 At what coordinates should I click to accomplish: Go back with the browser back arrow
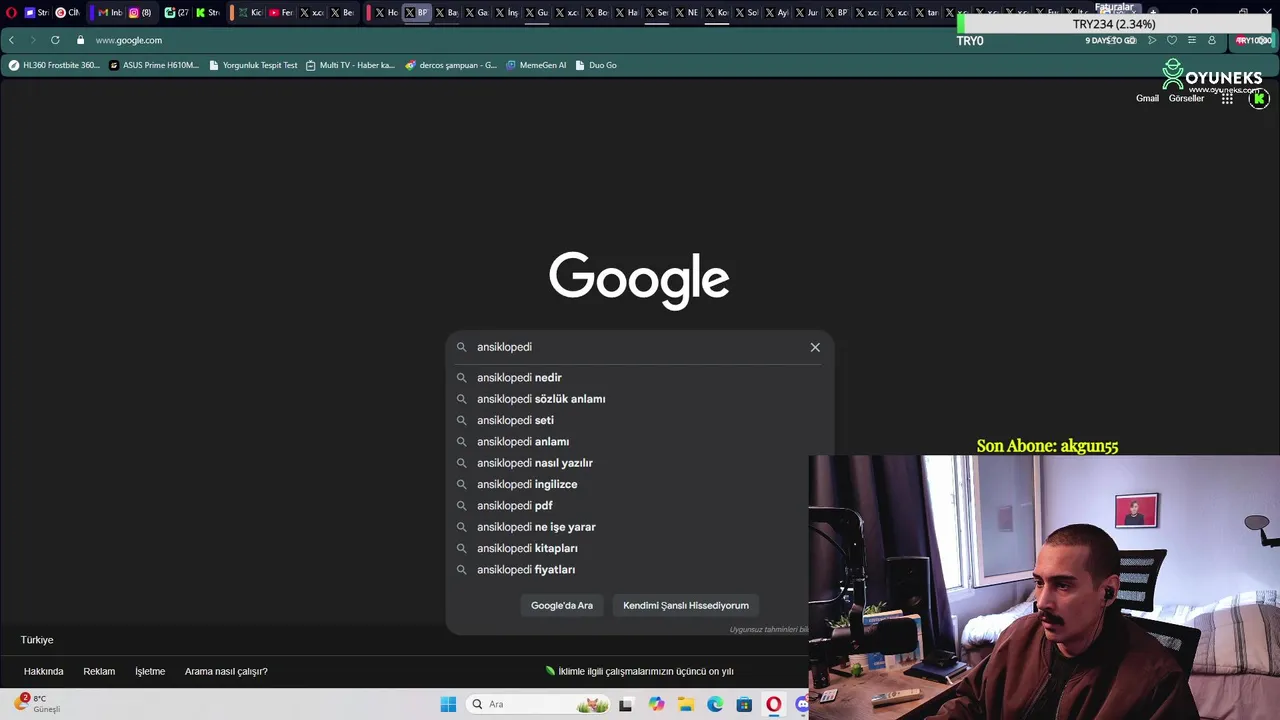pyautogui.click(x=11, y=40)
